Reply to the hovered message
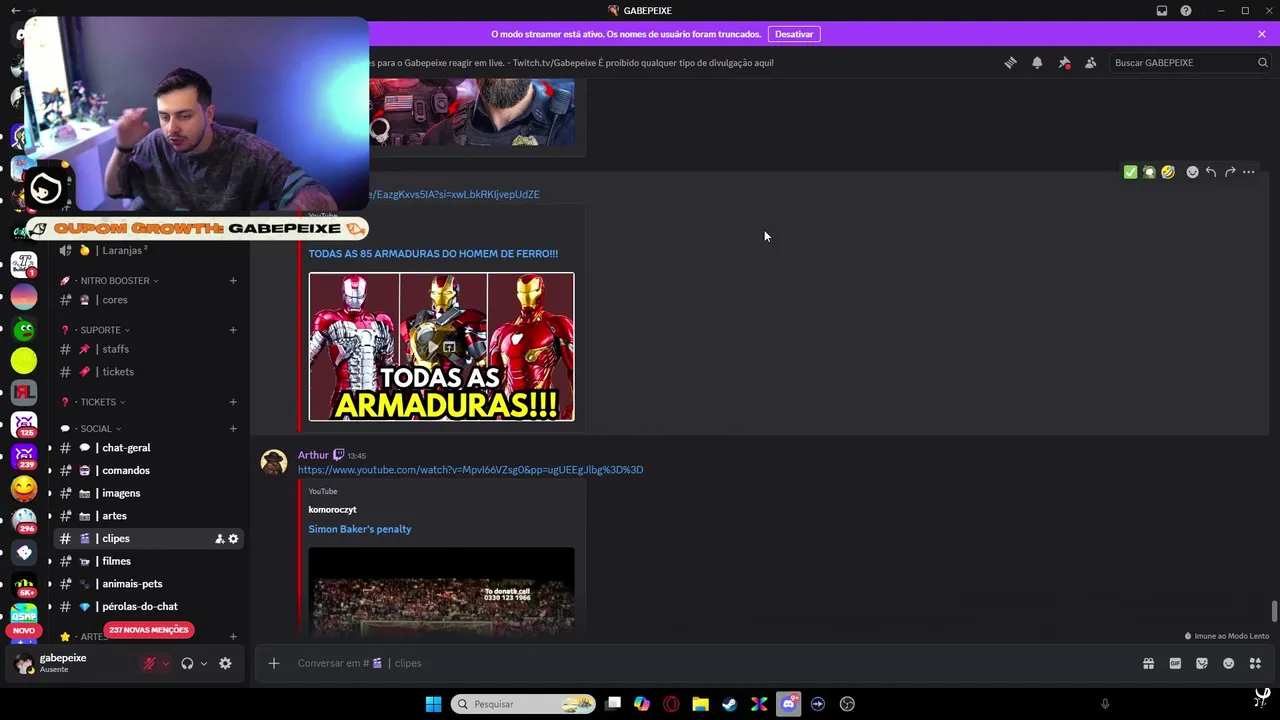The width and height of the screenshot is (1280, 720). [1211, 172]
